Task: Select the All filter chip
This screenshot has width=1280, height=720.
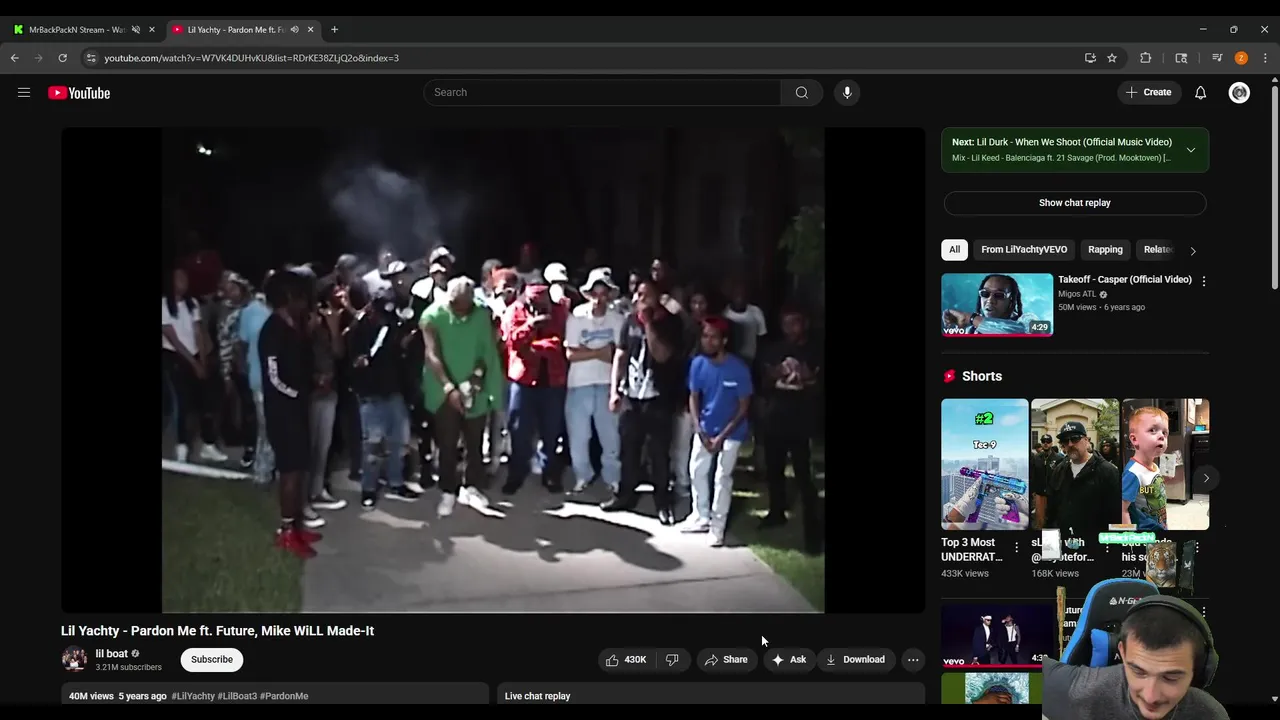Action: (954, 249)
